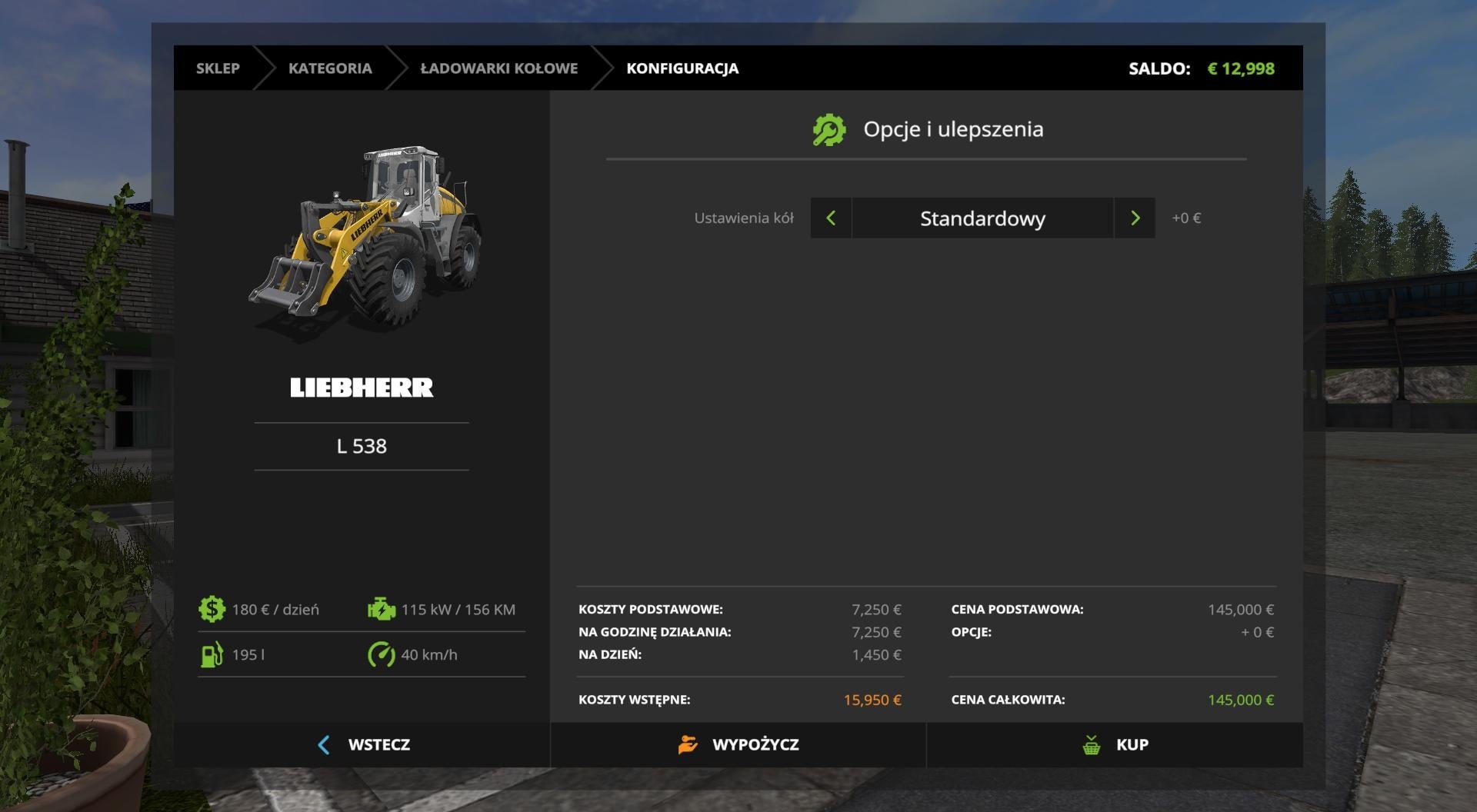Click the KUP buy button
Screen dimensions: 1477x812
pos(1115,744)
